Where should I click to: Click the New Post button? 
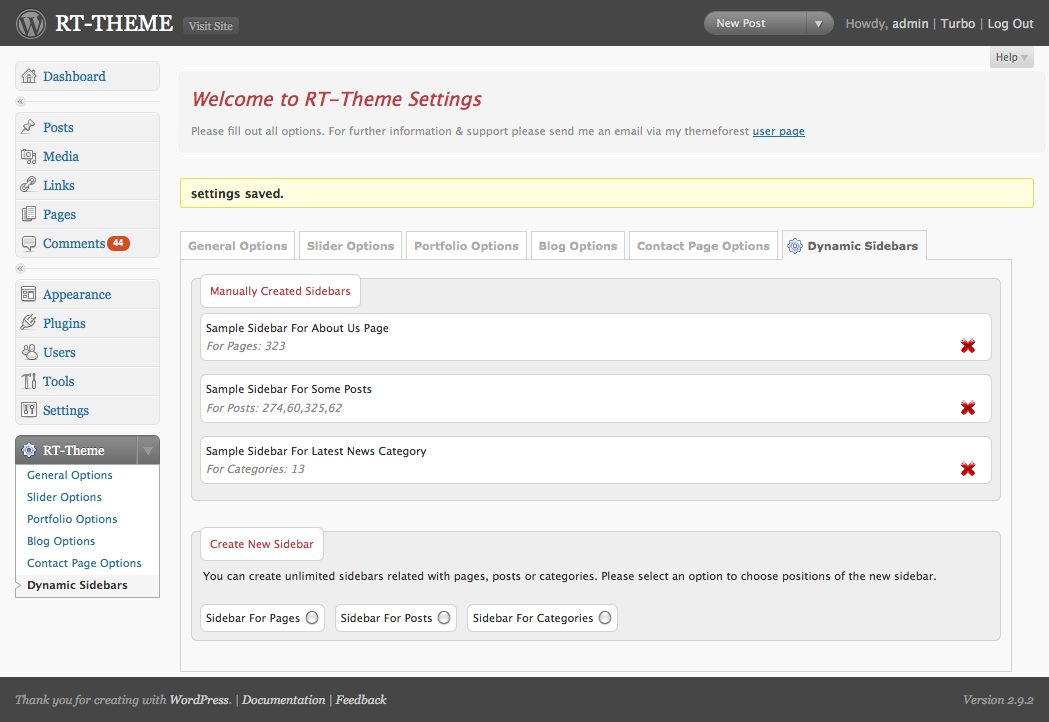point(755,23)
